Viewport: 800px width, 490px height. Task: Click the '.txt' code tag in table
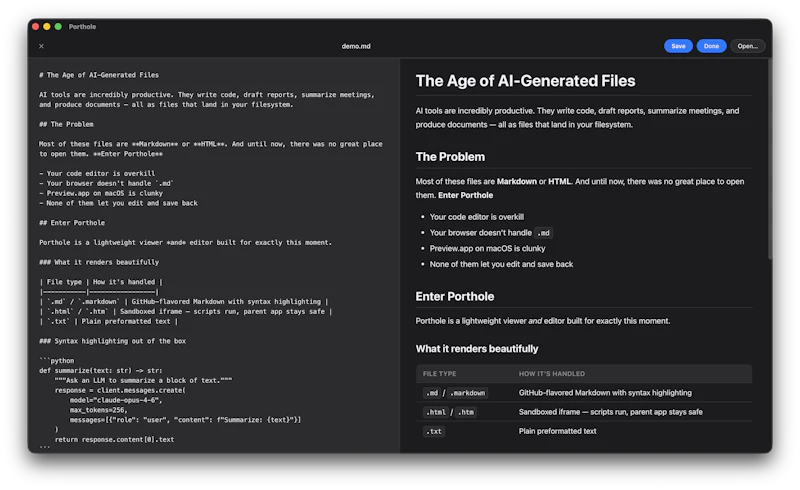coord(434,431)
